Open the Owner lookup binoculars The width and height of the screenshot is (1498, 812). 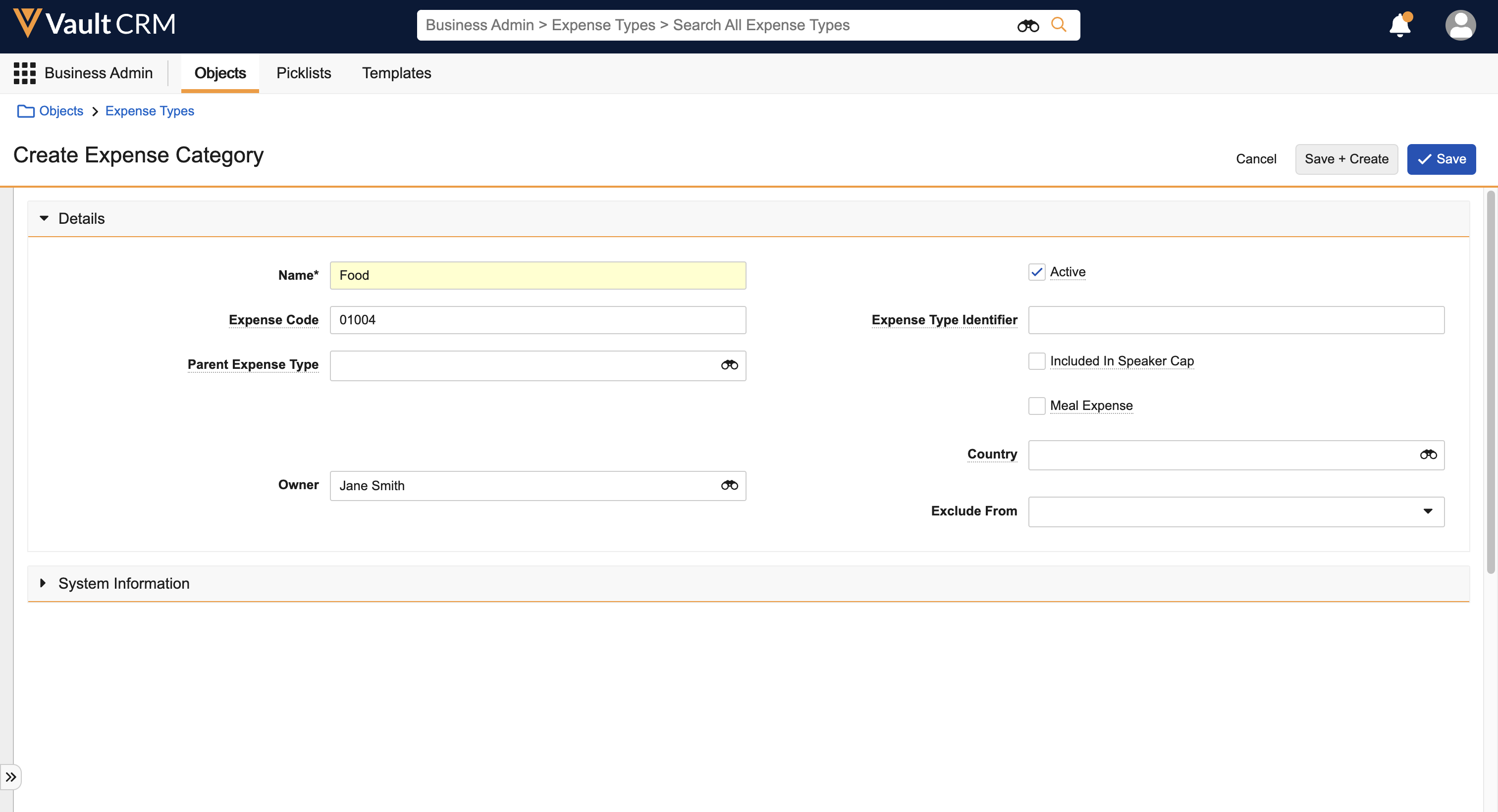point(729,485)
